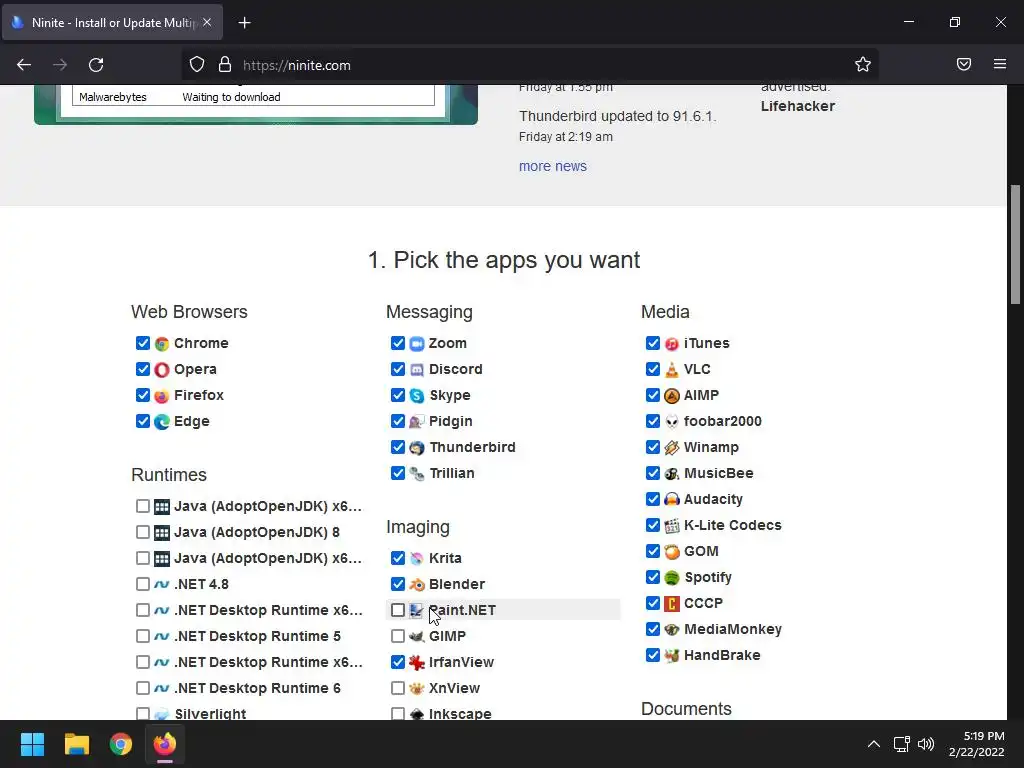Click the Lifehacker bold text
This screenshot has width=1024, height=768.
797,106
